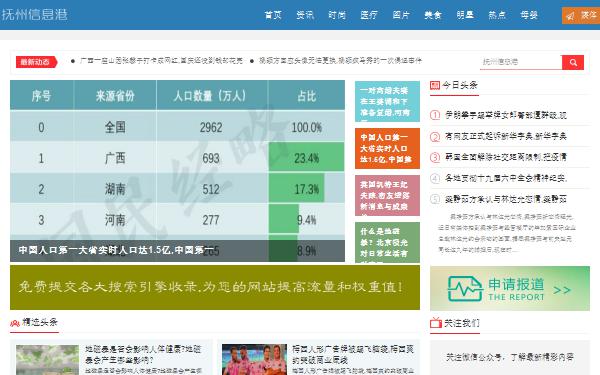Click the 今日头条 section icon
The height and width of the screenshot is (375, 600).
(x=435, y=85)
